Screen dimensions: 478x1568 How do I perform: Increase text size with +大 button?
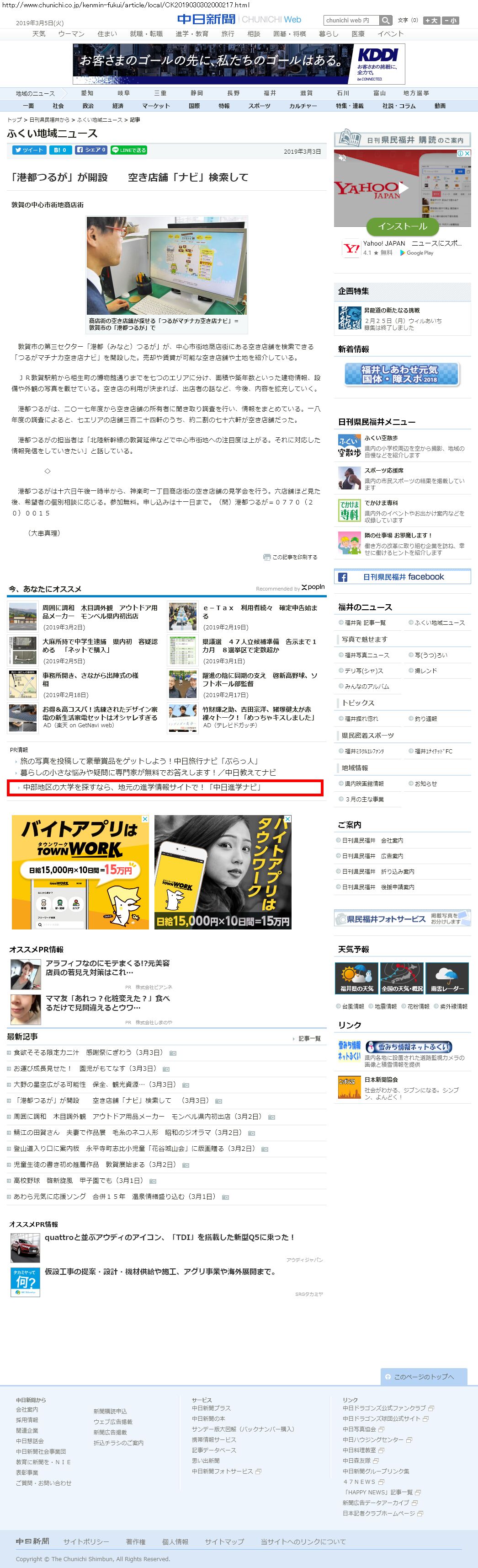pos(431,21)
